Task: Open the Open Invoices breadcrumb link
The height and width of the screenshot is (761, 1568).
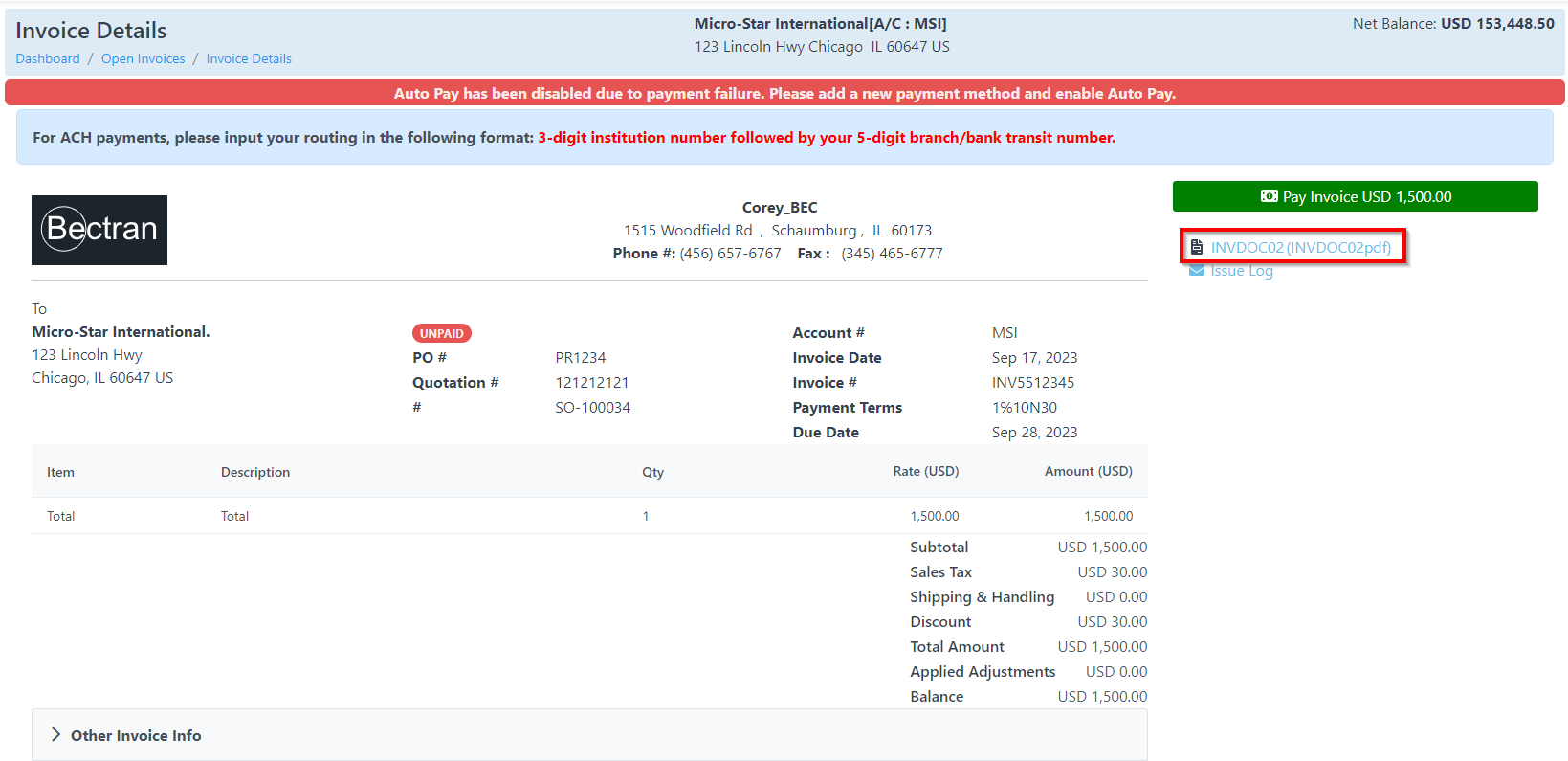Action: point(144,58)
